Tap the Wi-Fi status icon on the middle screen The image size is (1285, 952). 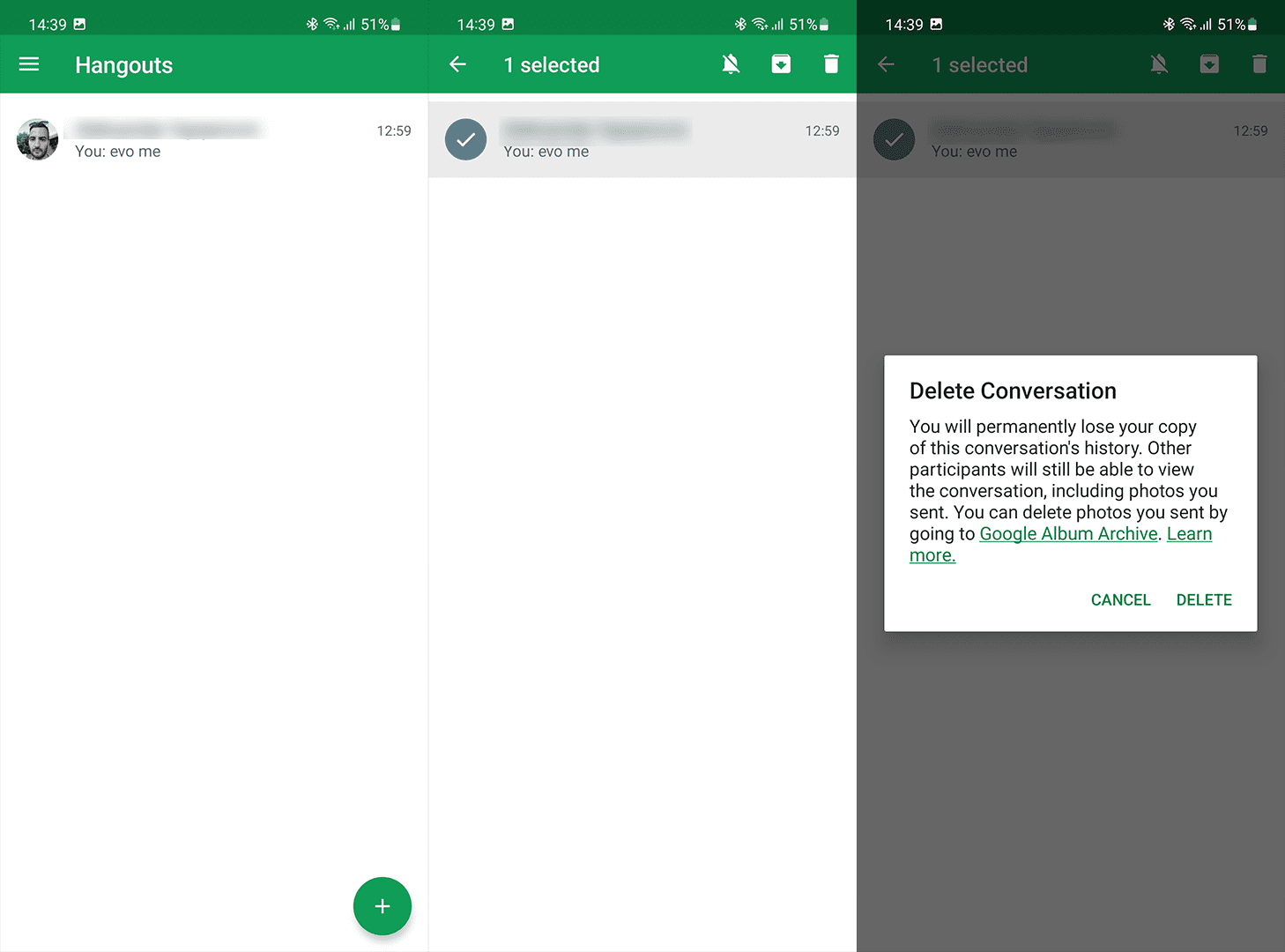click(760, 25)
